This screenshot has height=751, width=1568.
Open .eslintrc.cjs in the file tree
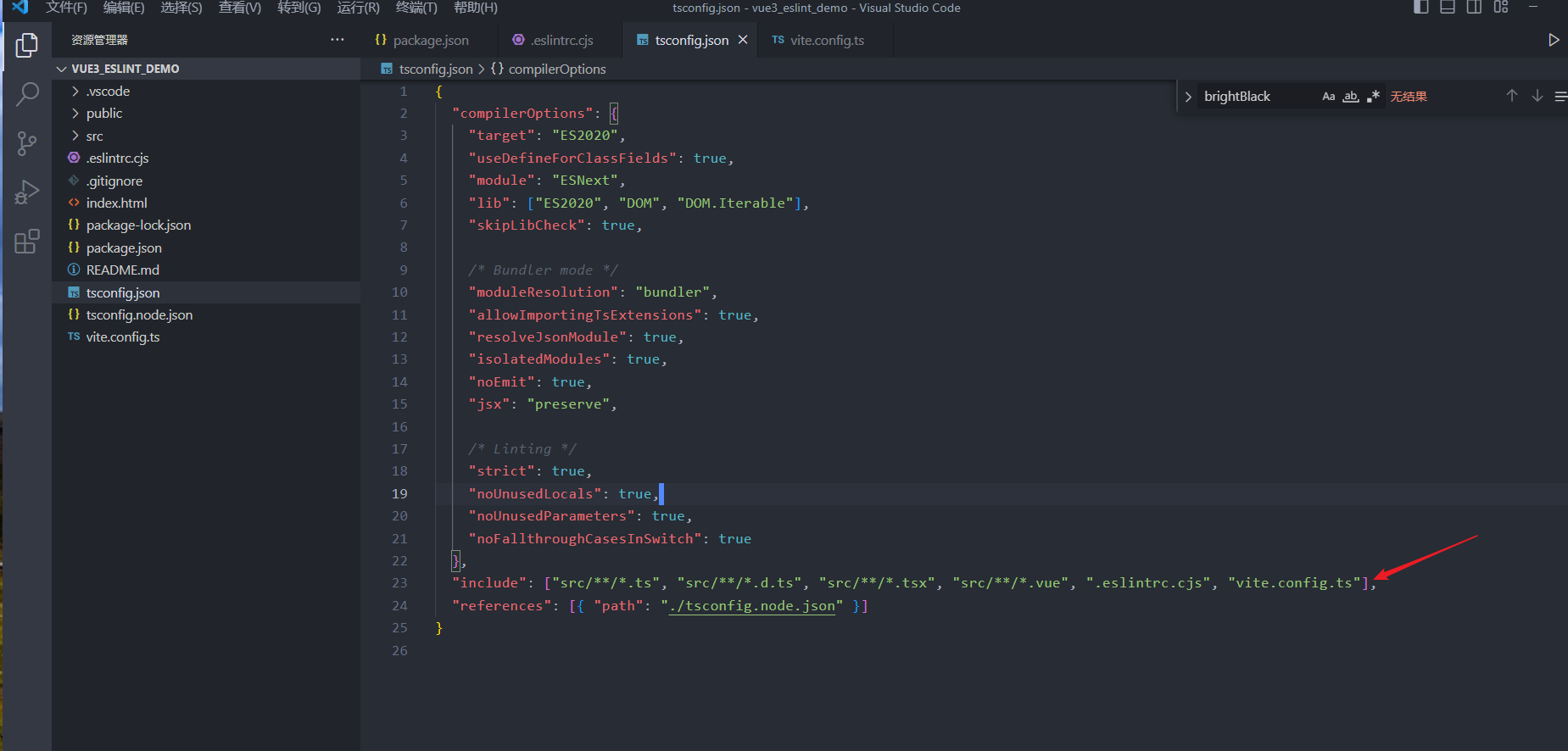coord(206,159)
